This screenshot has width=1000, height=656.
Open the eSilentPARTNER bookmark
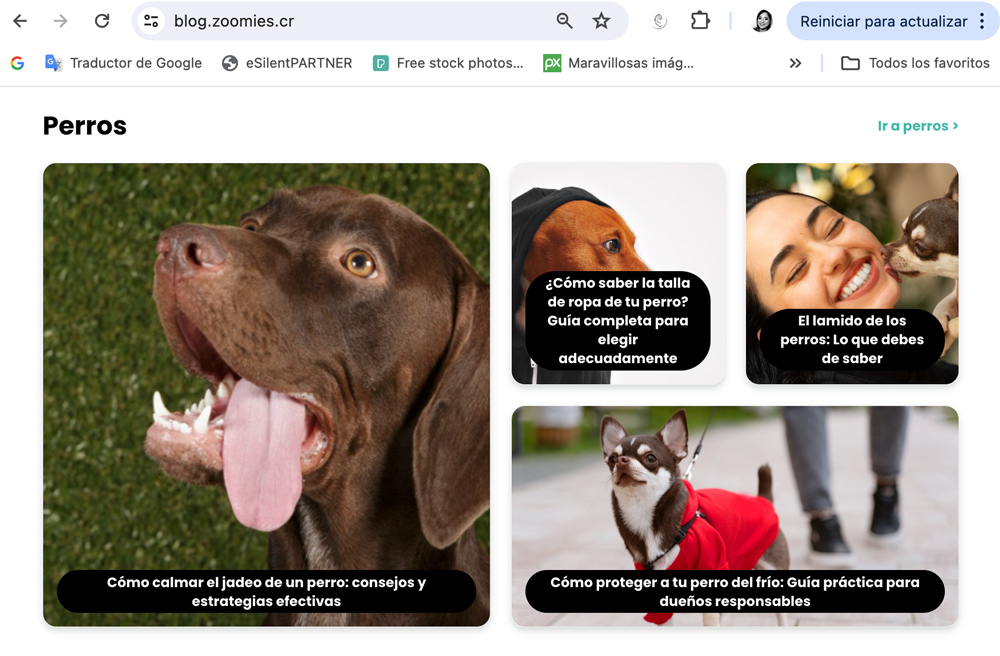coord(287,63)
